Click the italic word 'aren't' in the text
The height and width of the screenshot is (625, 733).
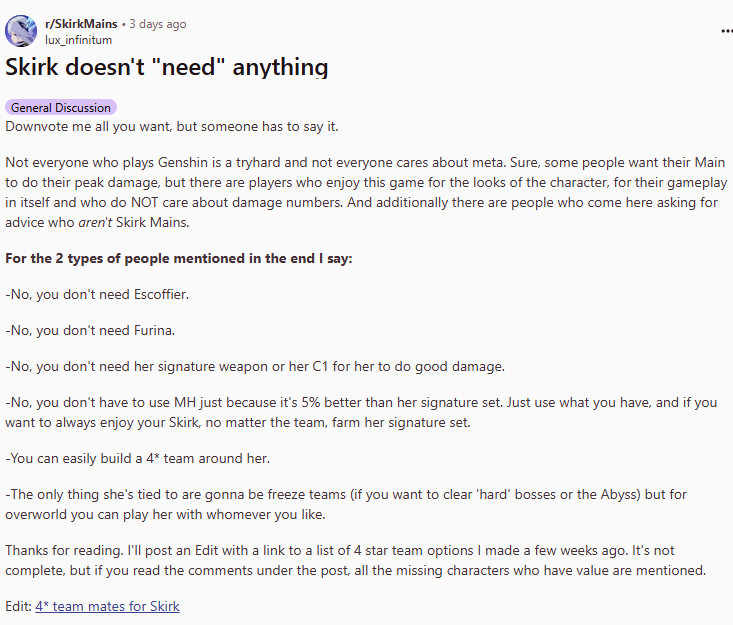[x=95, y=223]
